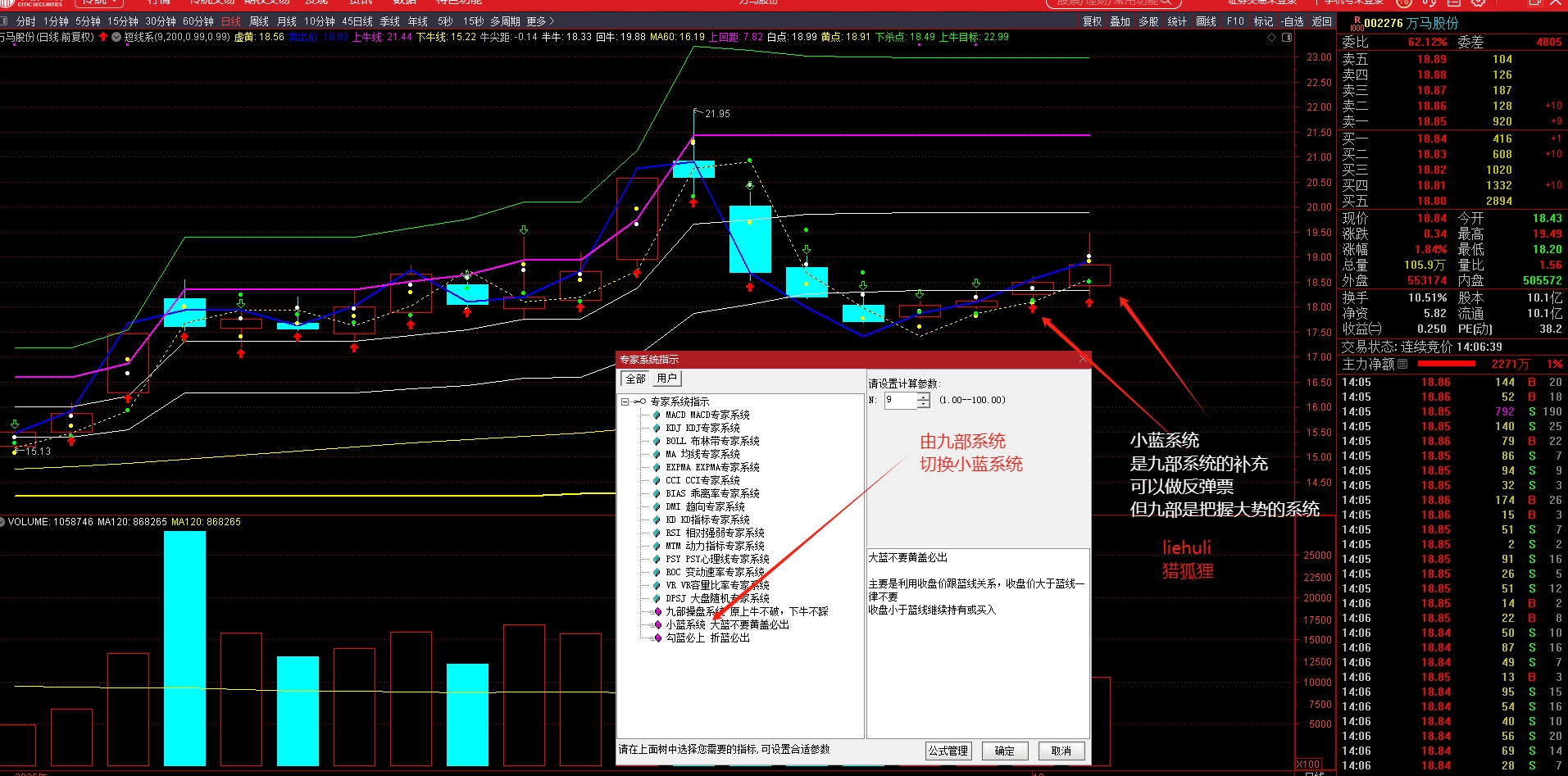Viewport: 1568px width, 776px height.
Task: Click the BOLL 布林带专家系统 icon
Action: tap(657, 441)
